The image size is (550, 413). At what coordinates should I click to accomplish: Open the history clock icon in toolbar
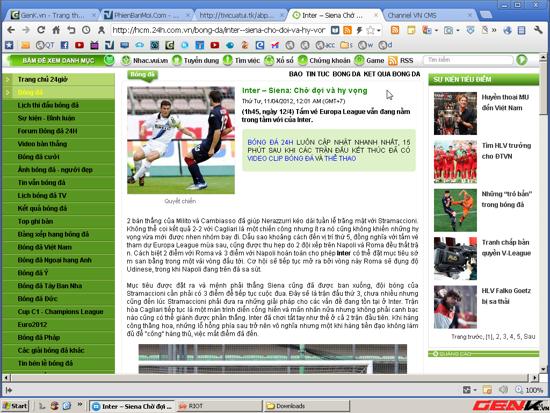[86, 30]
